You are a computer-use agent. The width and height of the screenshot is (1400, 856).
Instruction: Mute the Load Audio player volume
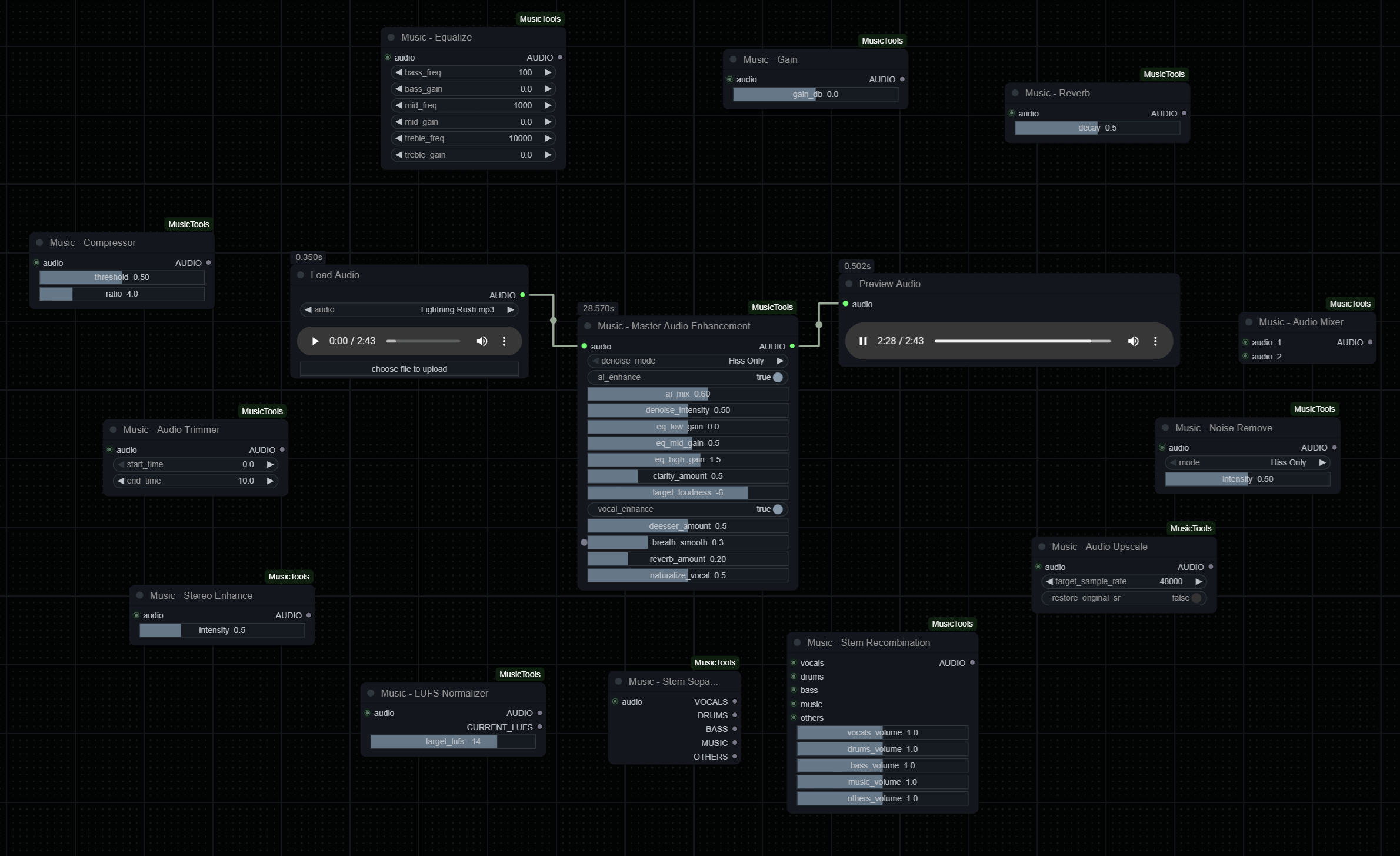(x=482, y=341)
